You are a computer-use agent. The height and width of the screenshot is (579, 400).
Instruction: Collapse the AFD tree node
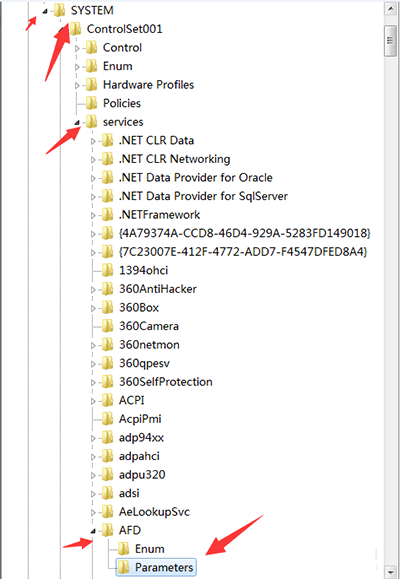[93, 531]
